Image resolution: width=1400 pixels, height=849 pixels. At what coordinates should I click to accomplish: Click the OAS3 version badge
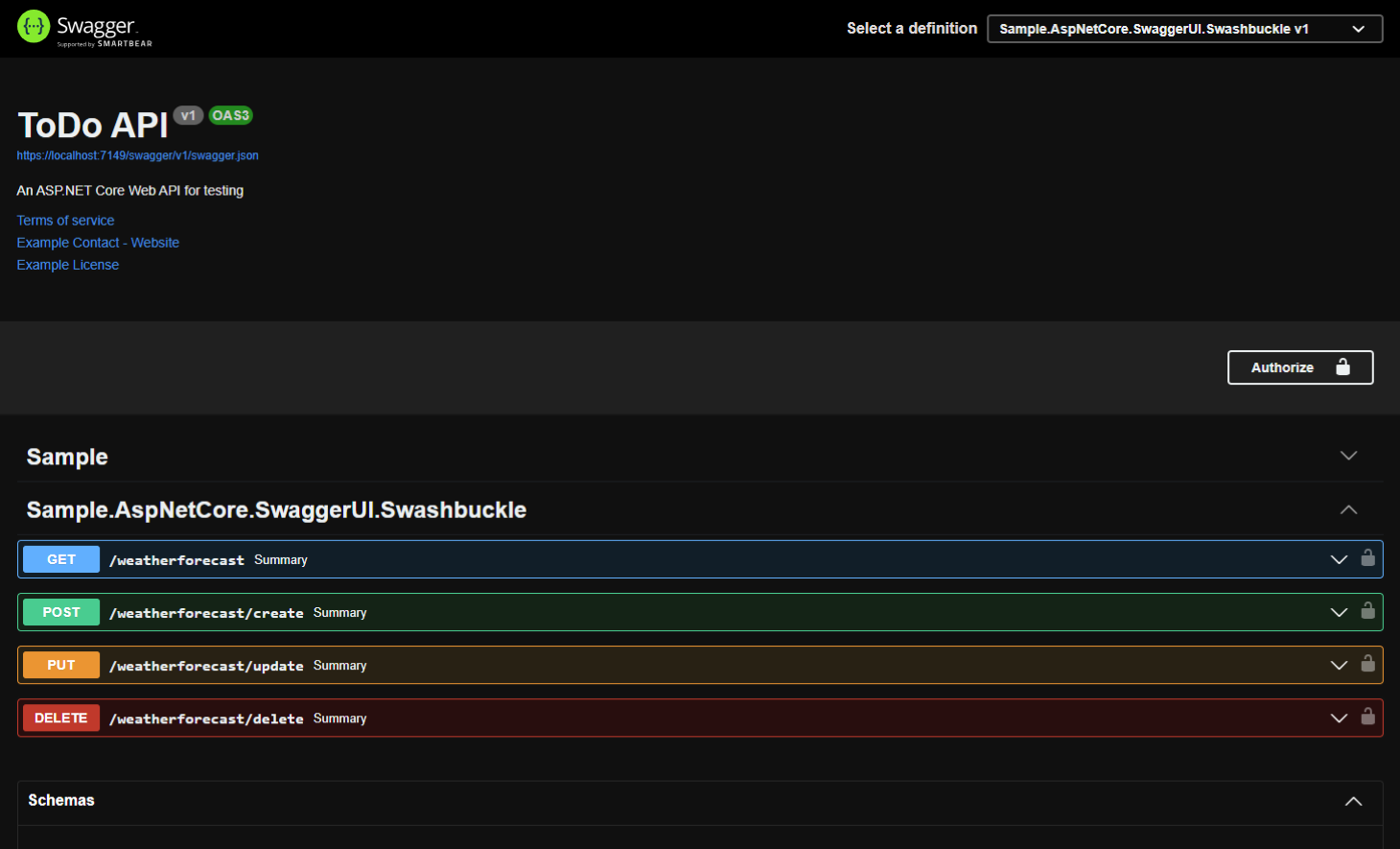(230, 115)
